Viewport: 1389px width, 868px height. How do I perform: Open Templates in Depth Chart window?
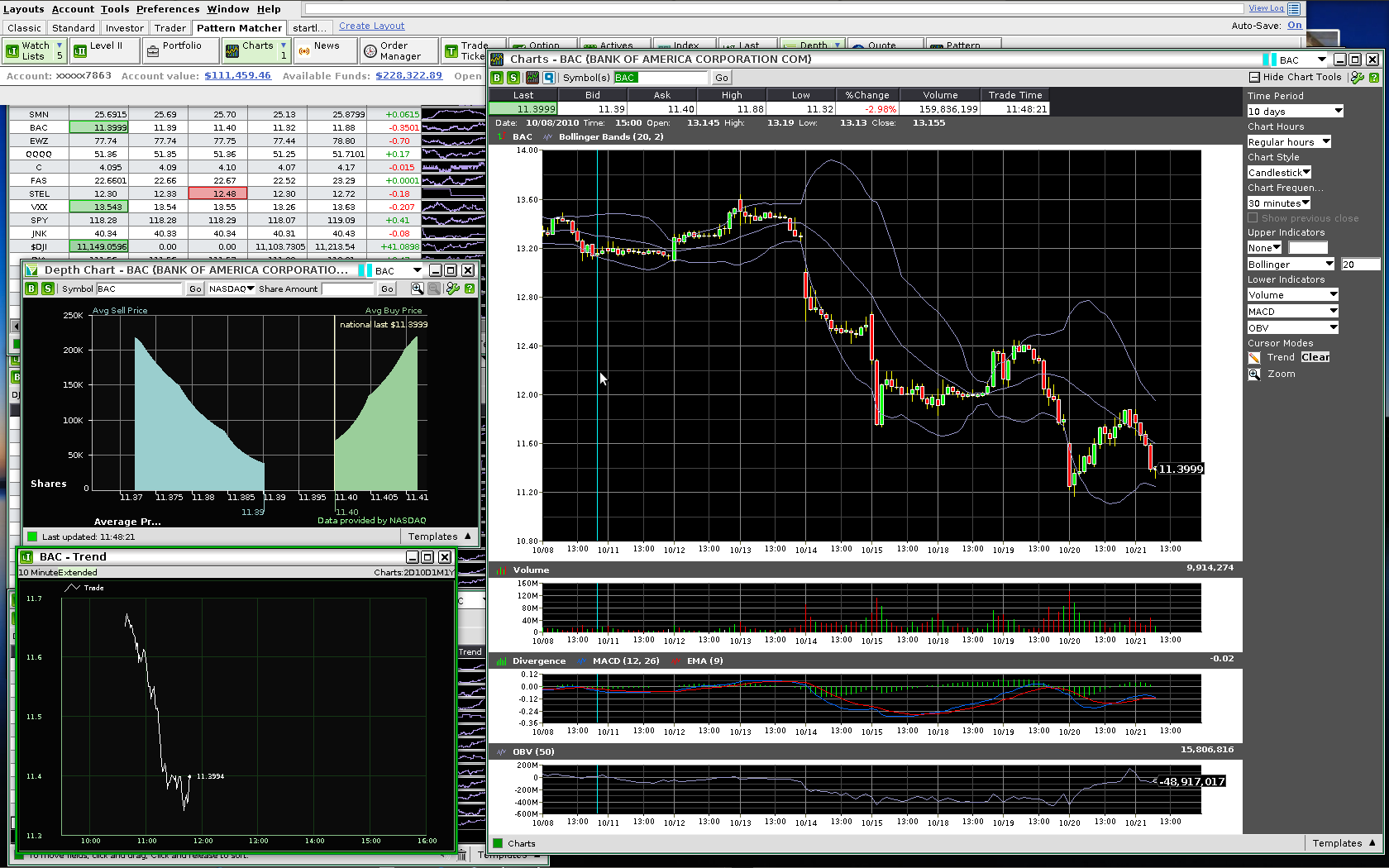click(x=439, y=537)
